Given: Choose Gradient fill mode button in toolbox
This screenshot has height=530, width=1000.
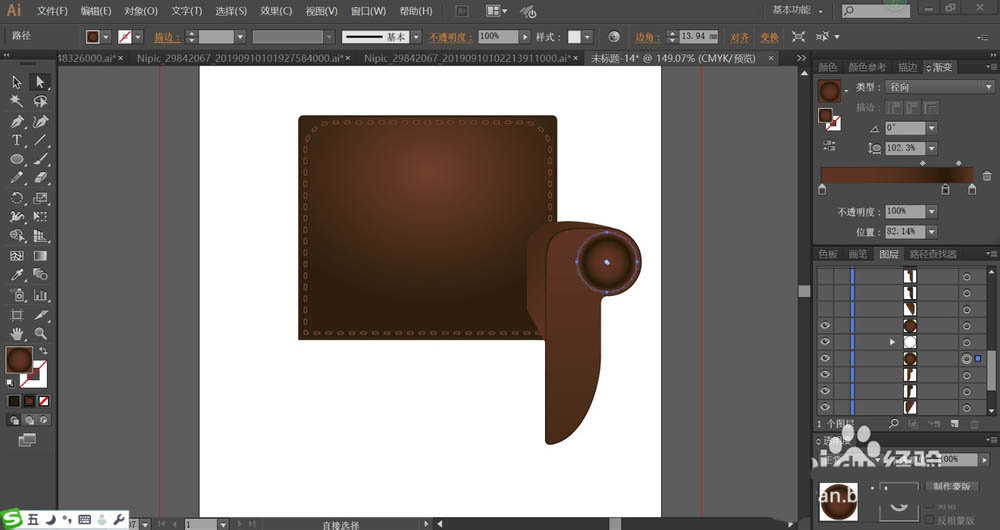Looking at the screenshot, I should [x=29, y=401].
